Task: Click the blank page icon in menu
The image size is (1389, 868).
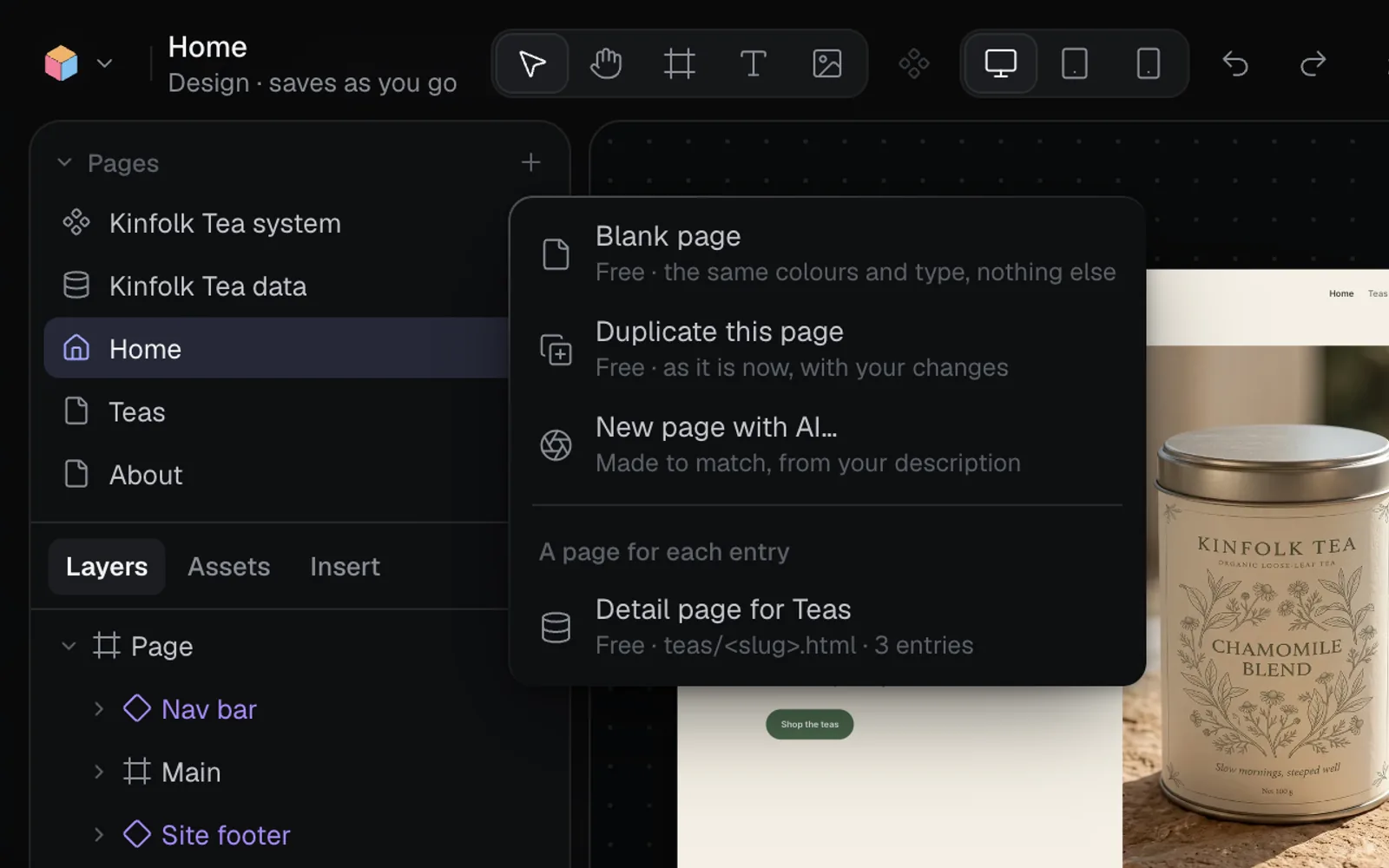Action: pyautogui.click(x=556, y=254)
